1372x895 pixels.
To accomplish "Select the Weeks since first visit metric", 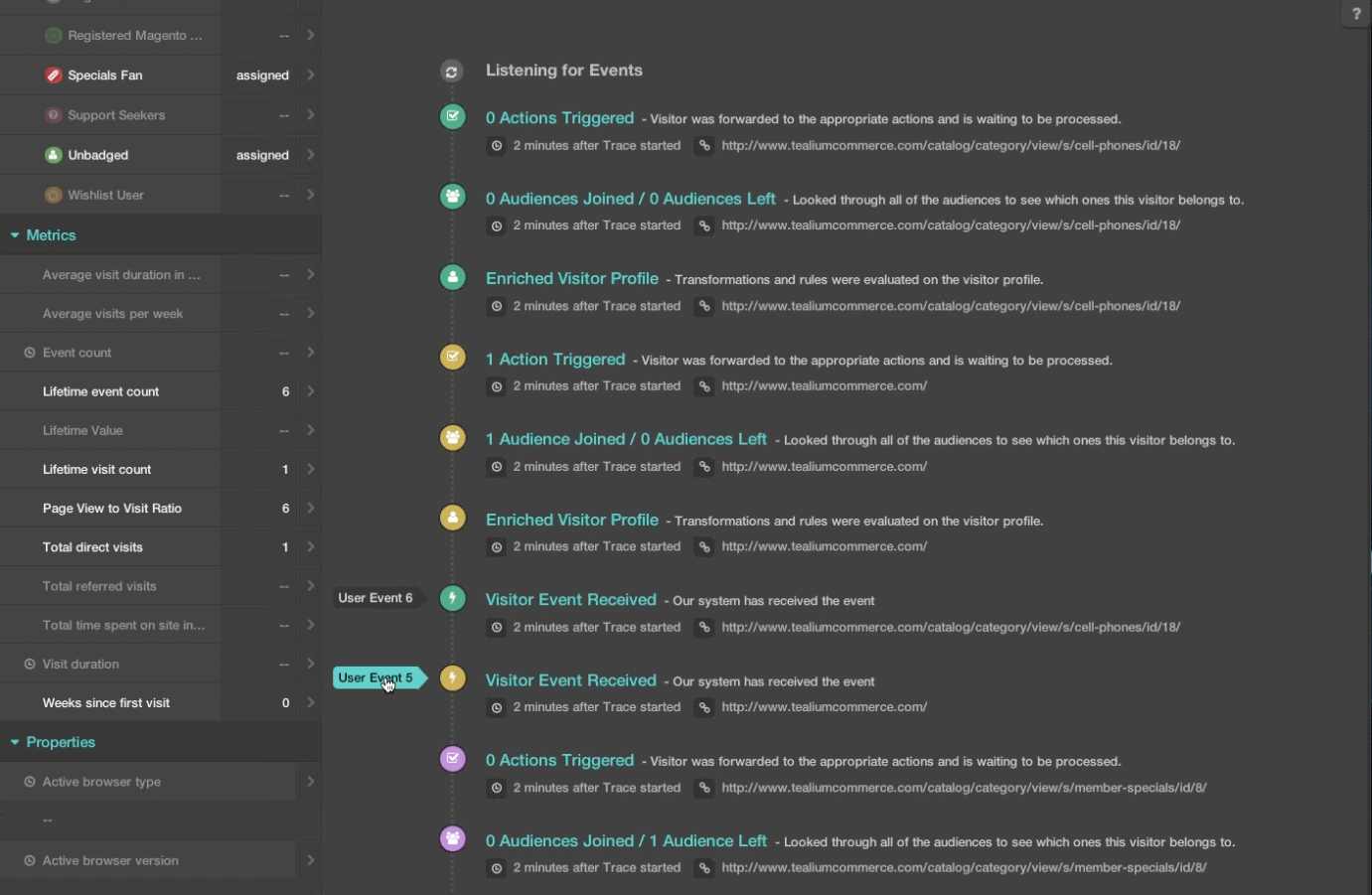I will click(x=106, y=703).
